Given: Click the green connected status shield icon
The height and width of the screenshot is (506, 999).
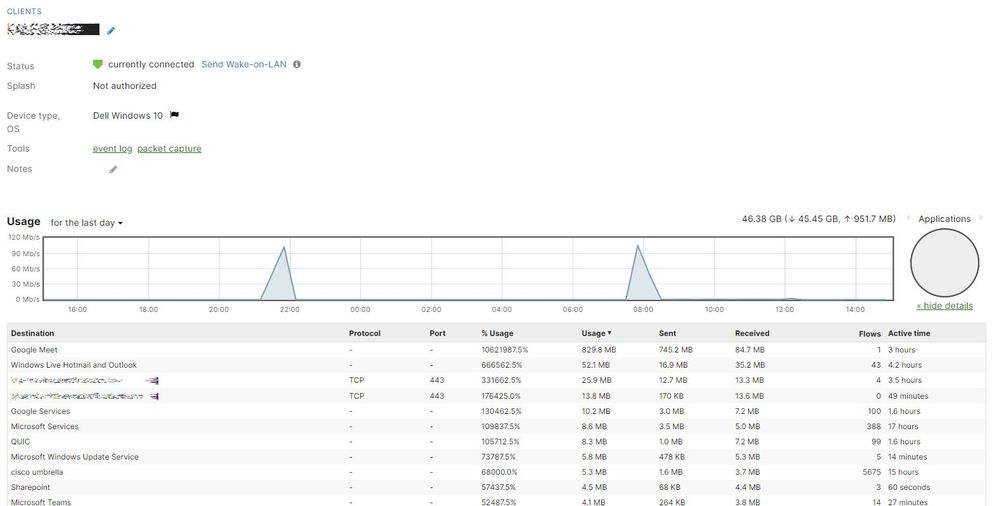Looking at the screenshot, I should (x=98, y=64).
